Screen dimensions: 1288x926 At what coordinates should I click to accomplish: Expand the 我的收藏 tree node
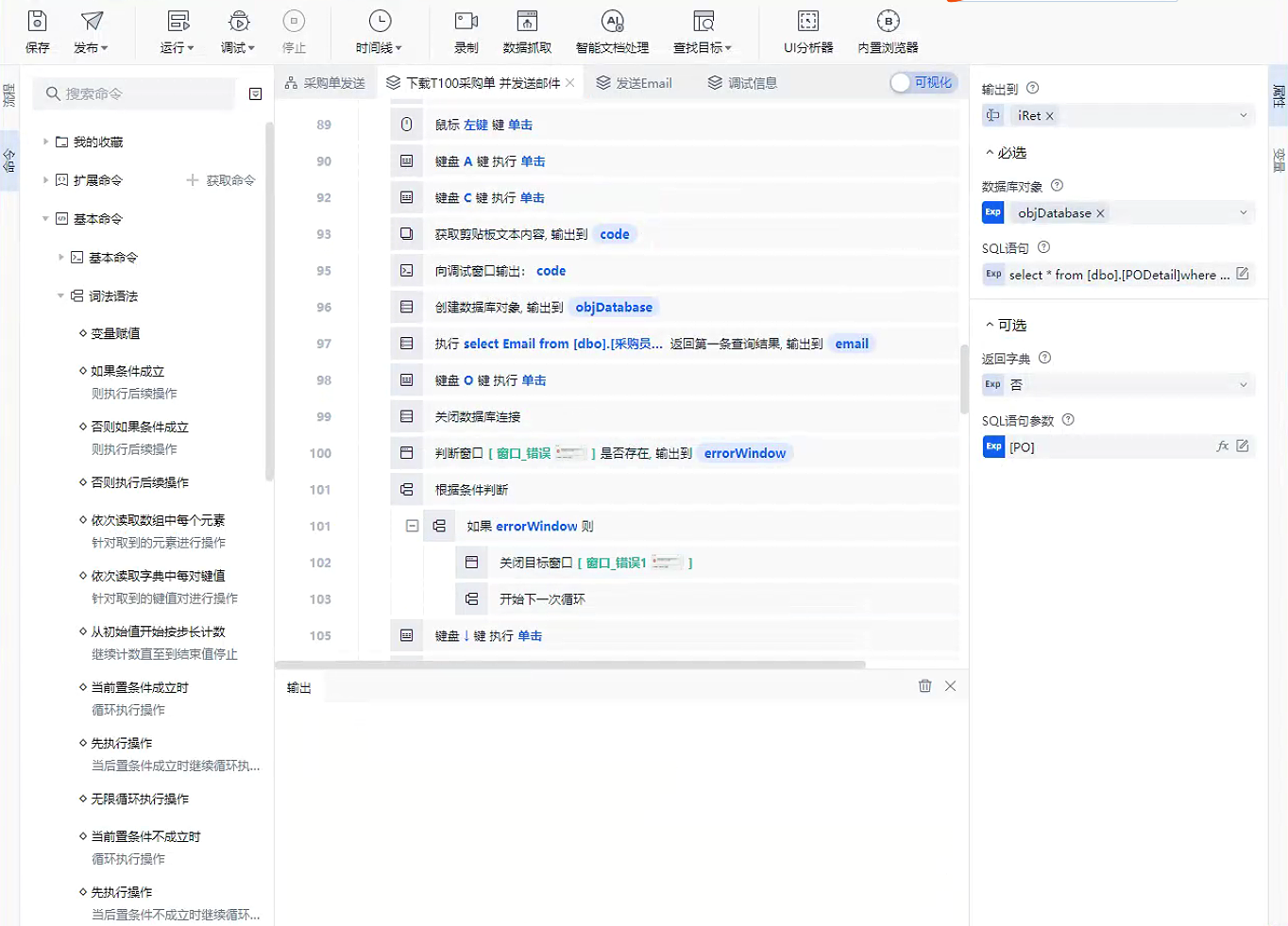45,142
